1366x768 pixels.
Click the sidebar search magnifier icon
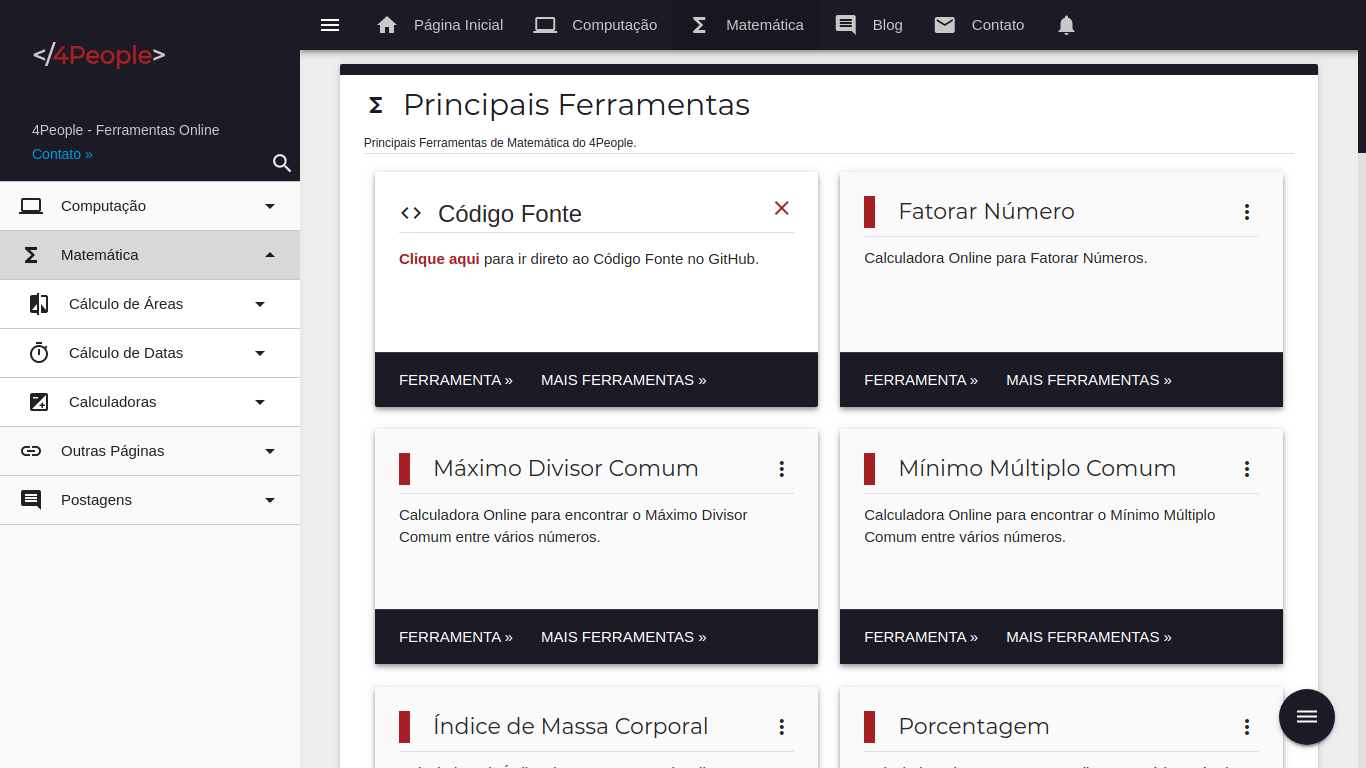click(x=282, y=163)
